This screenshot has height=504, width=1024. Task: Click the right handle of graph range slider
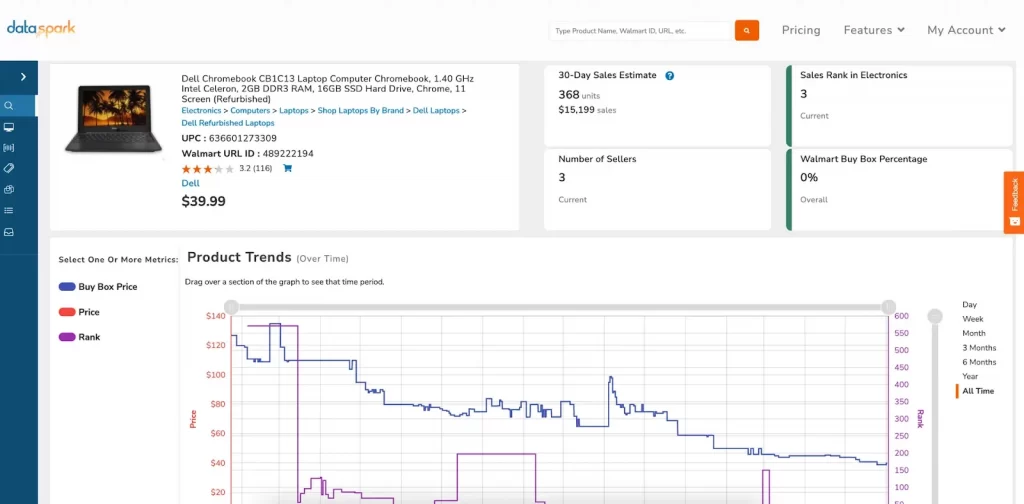tap(887, 306)
